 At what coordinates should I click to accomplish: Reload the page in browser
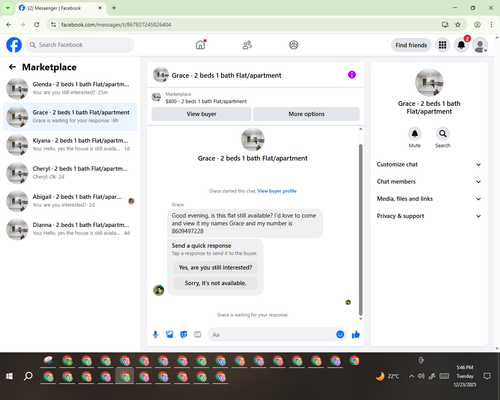click(37, 25)
